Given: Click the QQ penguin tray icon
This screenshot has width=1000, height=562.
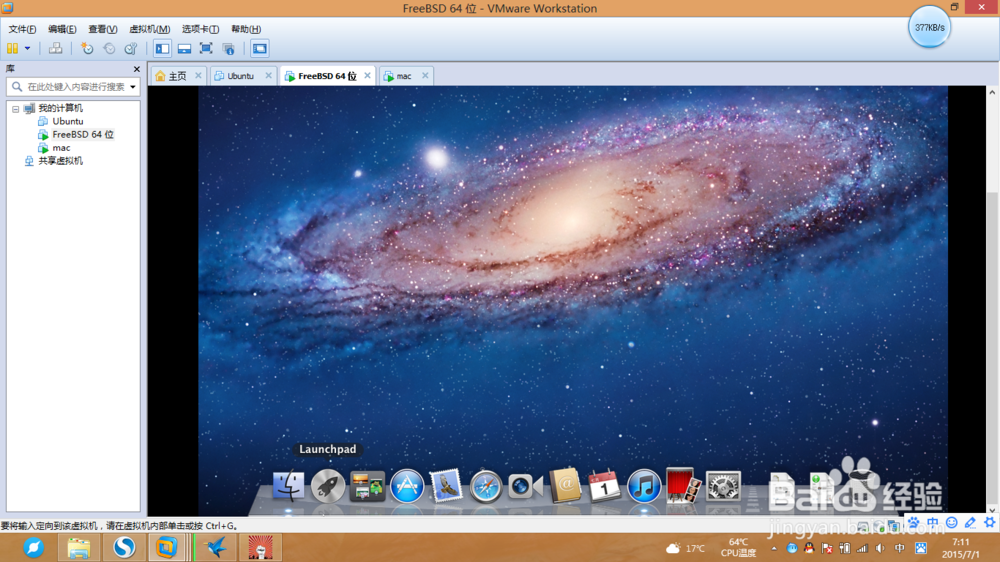Looking at the screenshot, I should [809, 548].
